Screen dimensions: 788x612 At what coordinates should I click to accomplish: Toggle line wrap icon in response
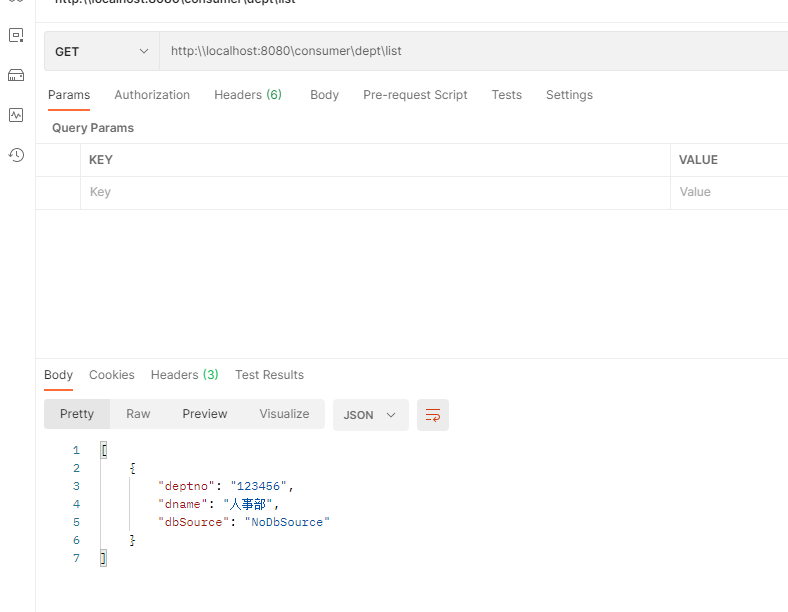tap(433, 415)
